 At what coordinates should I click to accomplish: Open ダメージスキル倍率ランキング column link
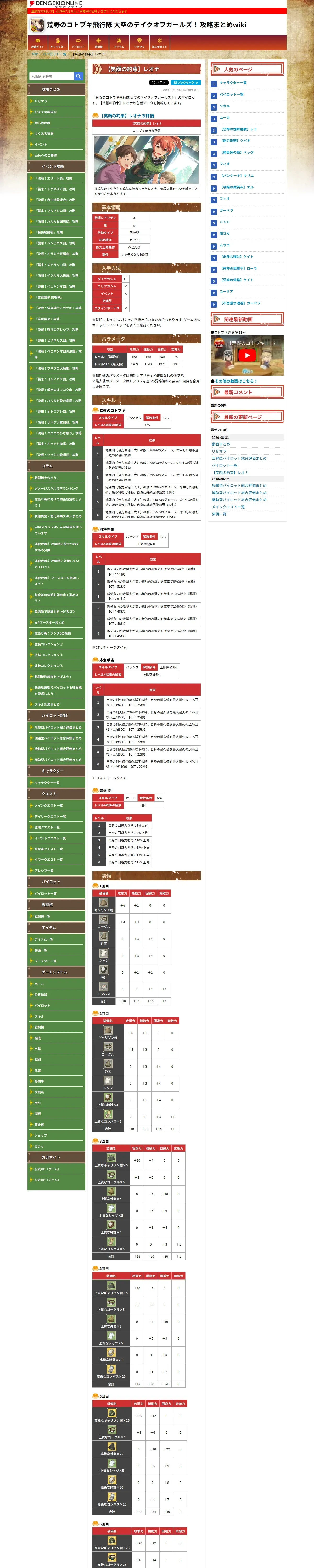pos(56,488)
